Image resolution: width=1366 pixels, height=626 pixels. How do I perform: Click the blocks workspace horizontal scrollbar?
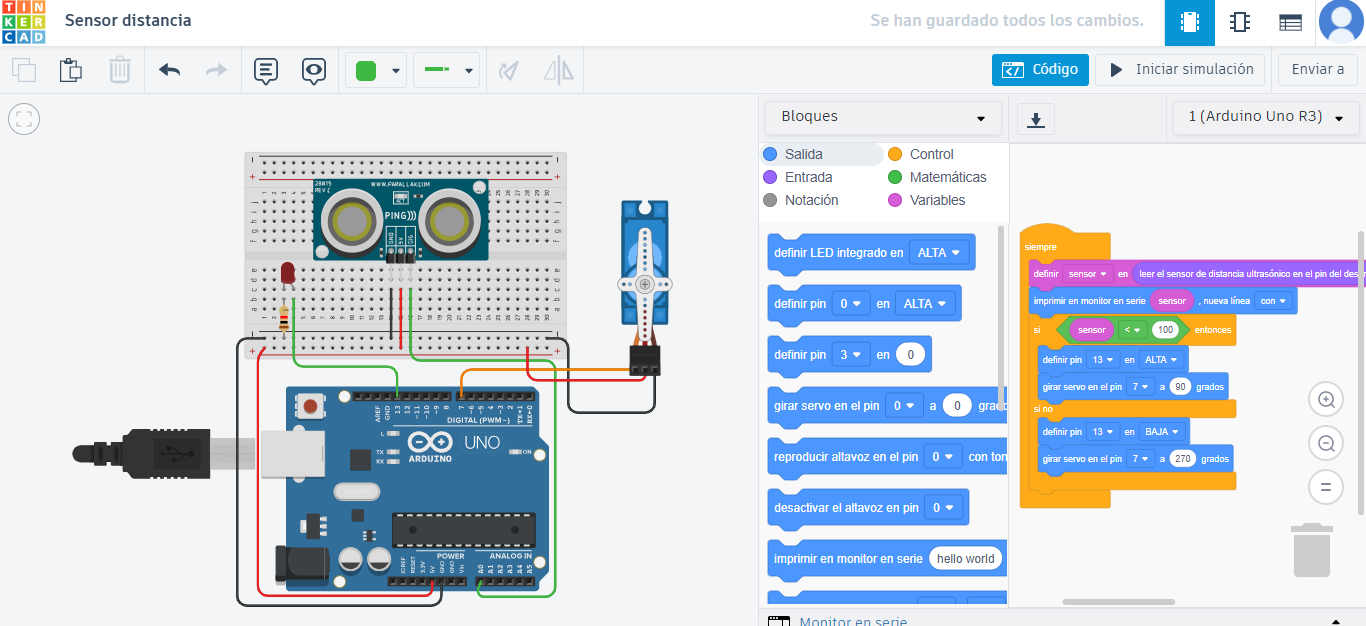coord(1118,602)
